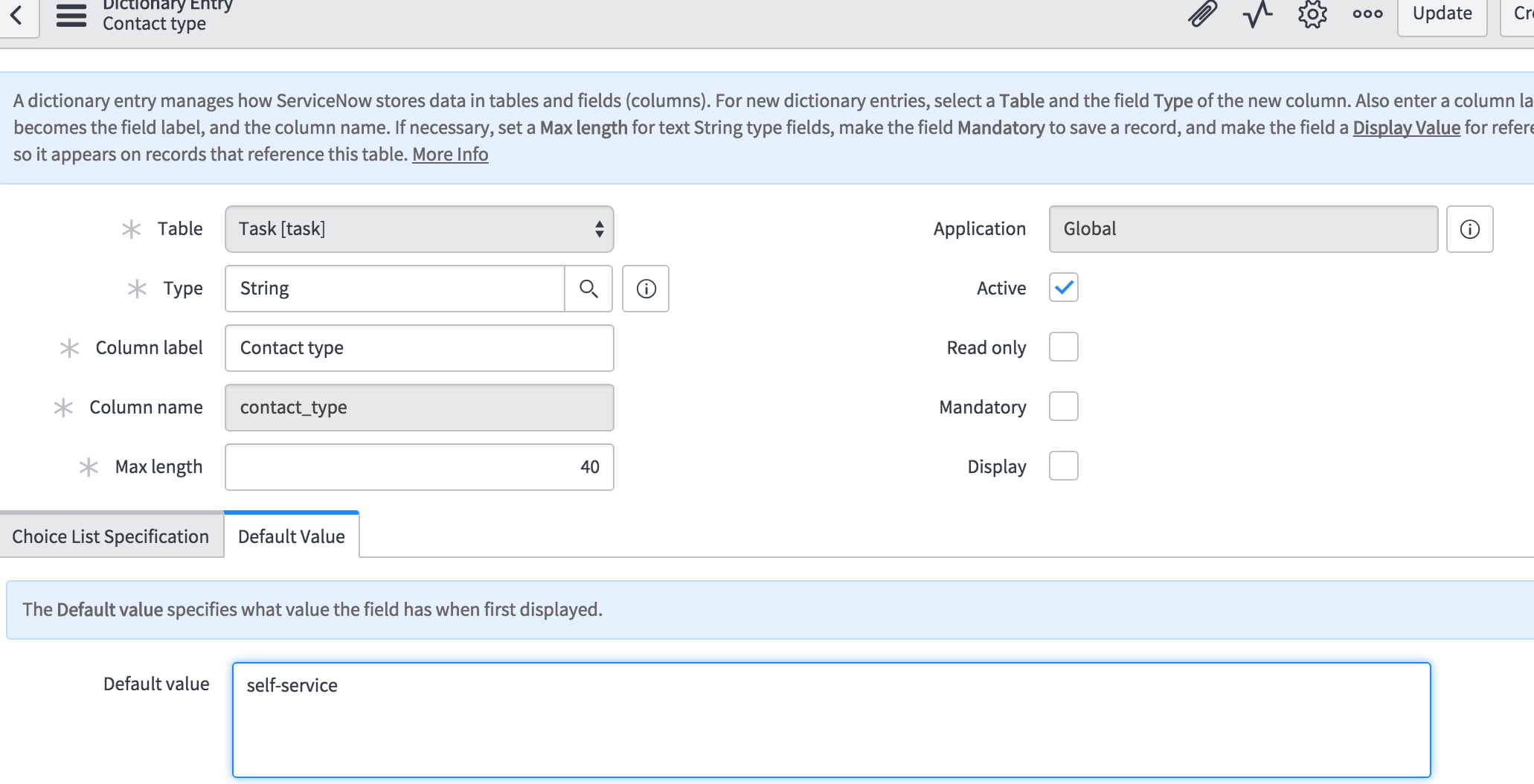Click the Type field info icon
1534x784 pixels.
pyautogui.click(x=645, y=289)
